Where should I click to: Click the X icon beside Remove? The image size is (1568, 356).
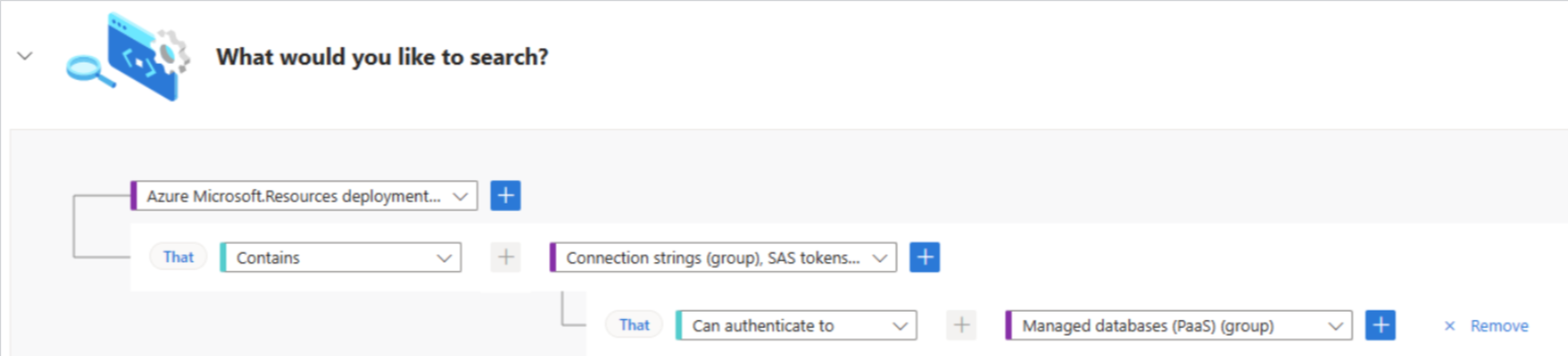click(x=1450, y=326)
